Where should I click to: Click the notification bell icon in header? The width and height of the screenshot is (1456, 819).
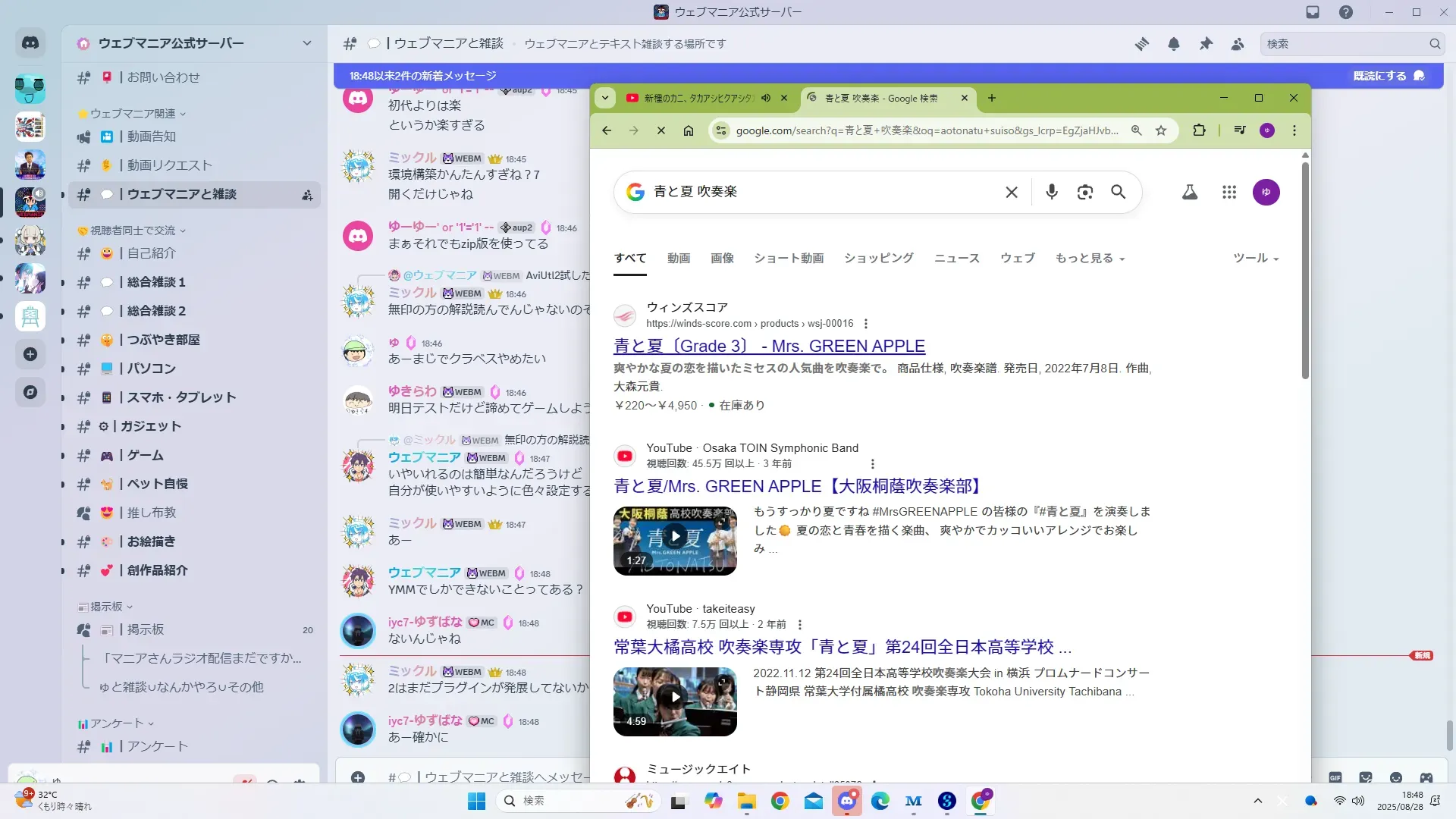coord(1173,44)
